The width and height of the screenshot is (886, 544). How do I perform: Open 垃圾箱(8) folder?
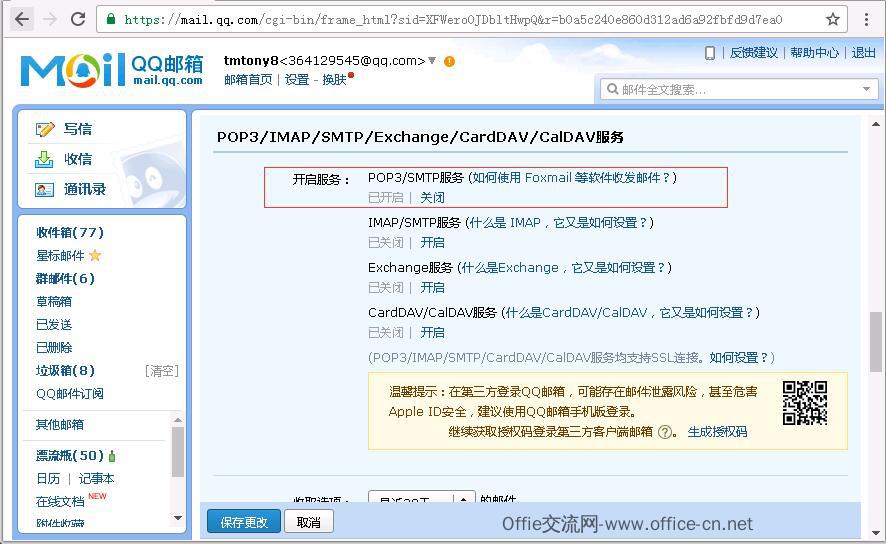(x=65, y=371)
